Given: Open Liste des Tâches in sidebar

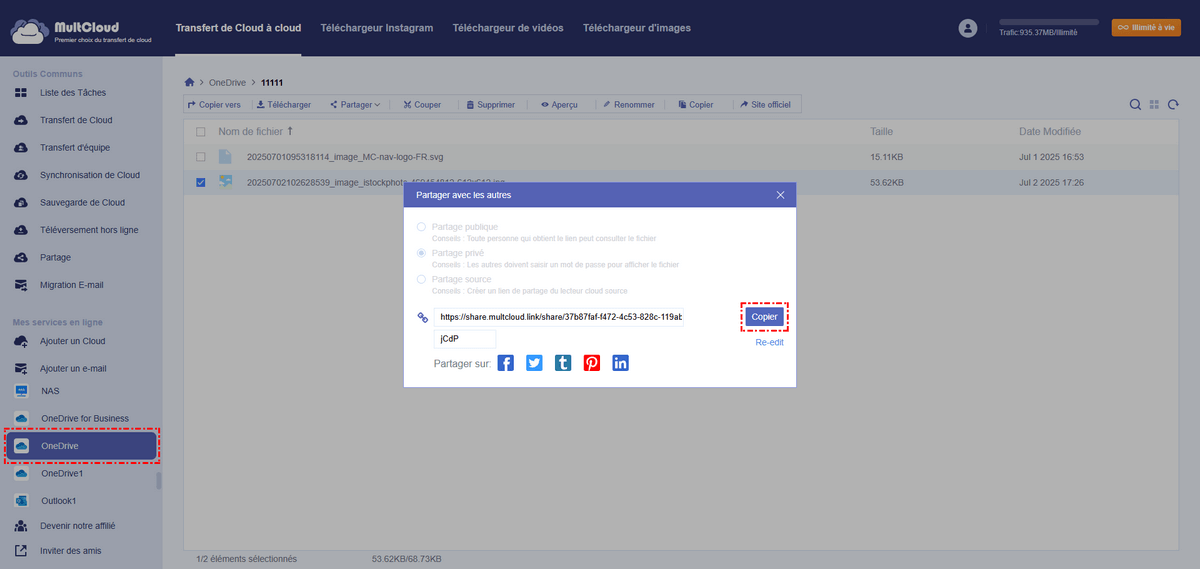Looking at the screenshot, I should tap(72, 93).
